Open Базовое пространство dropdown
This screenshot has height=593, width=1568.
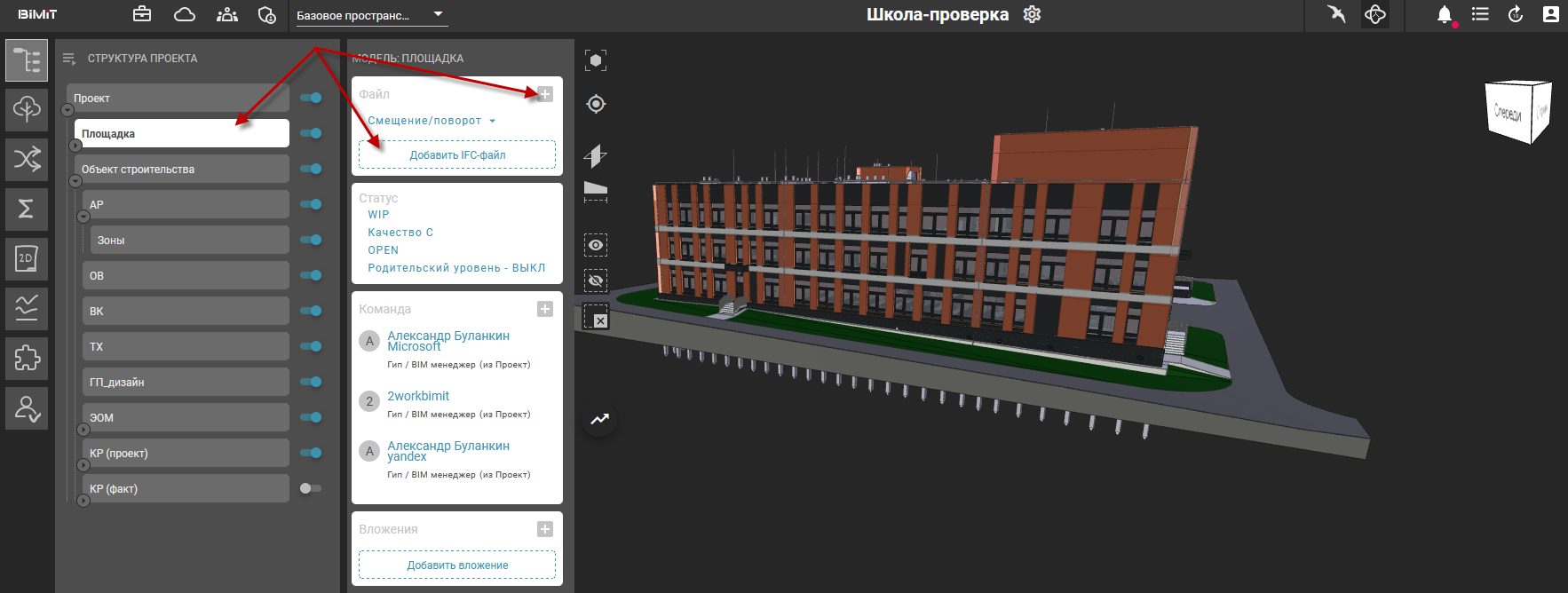click(369, 15)
